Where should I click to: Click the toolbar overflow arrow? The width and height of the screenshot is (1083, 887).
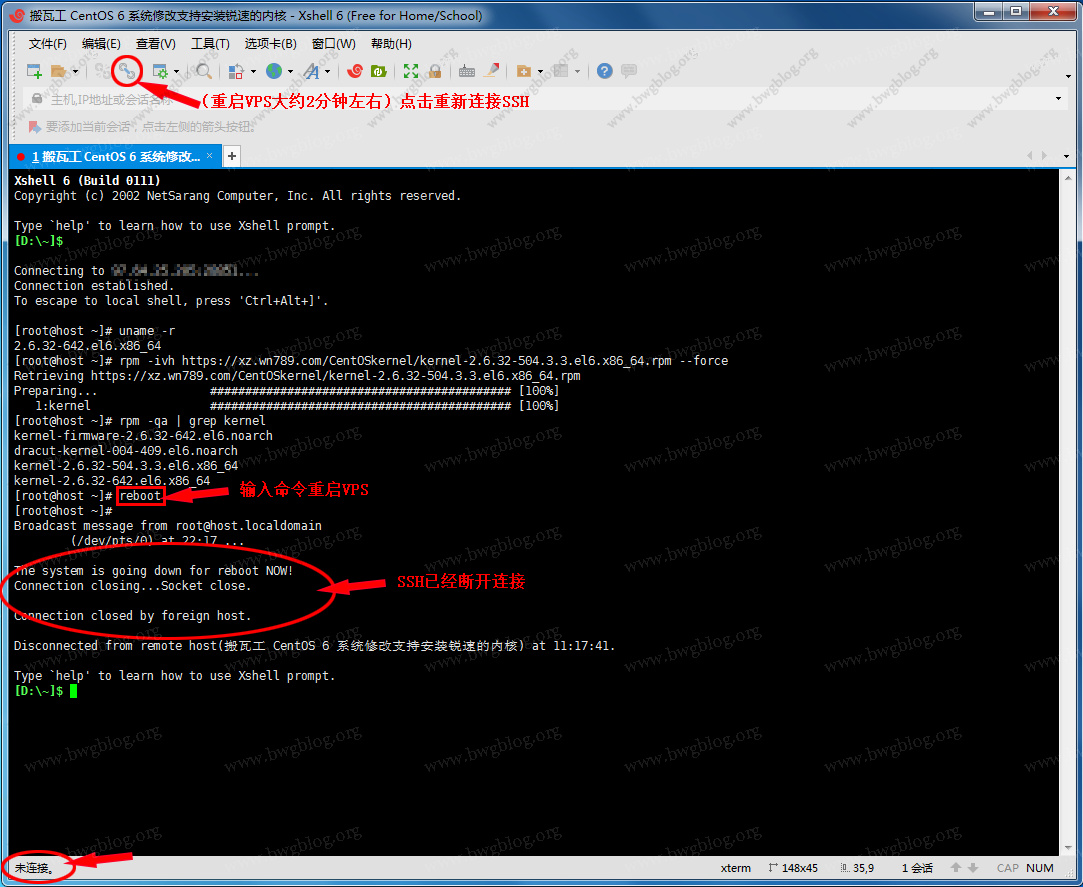tap(1068, 76)
